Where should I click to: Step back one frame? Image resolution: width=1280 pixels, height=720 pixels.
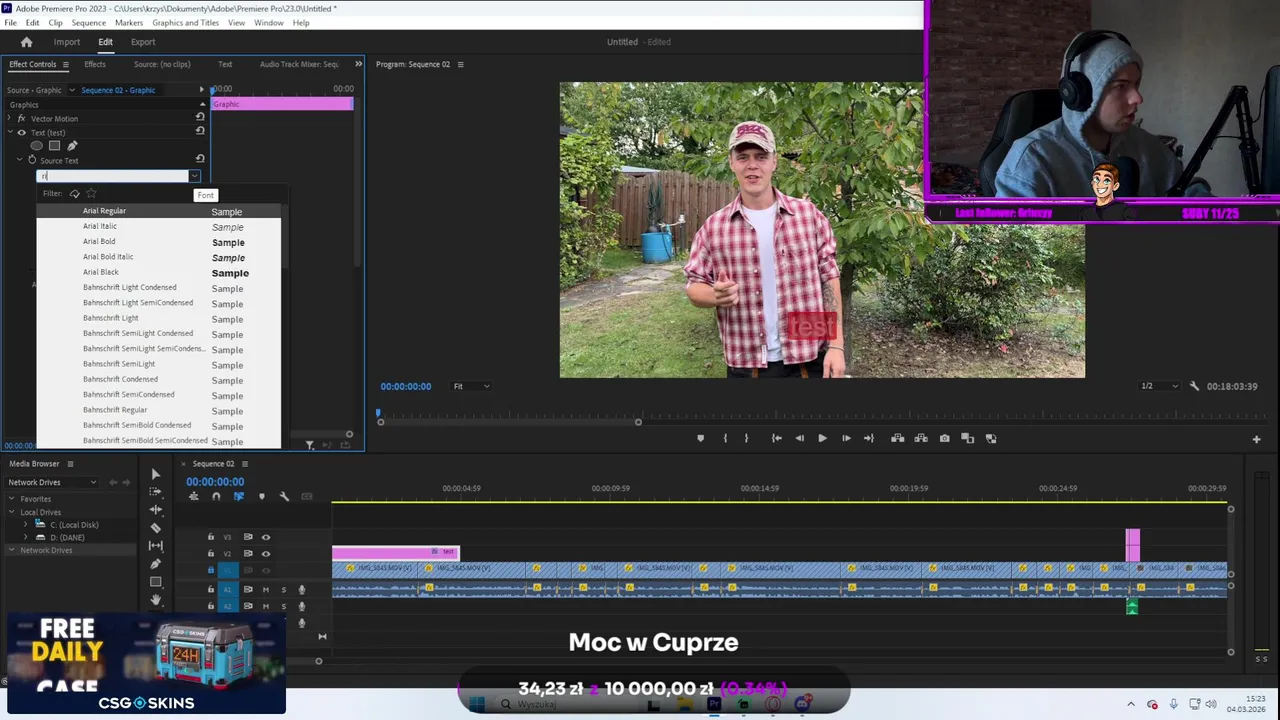tap(799, 438)
